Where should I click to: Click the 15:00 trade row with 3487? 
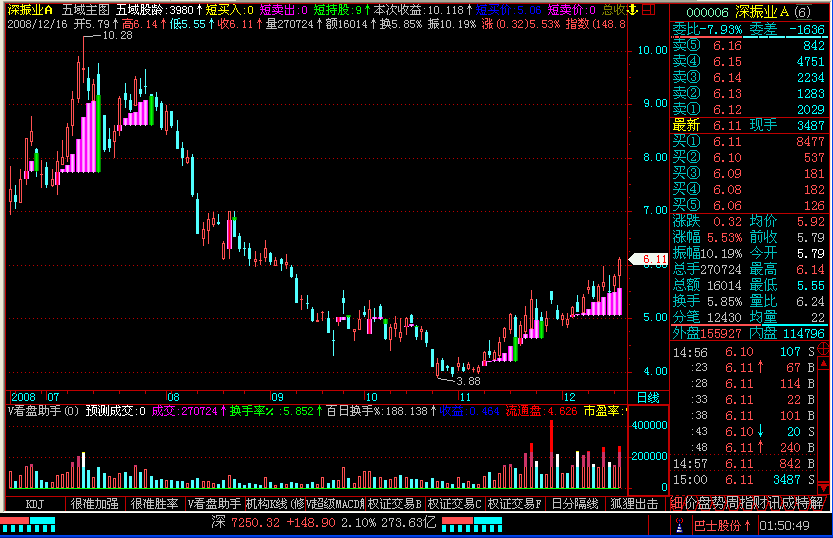(744, 480)
